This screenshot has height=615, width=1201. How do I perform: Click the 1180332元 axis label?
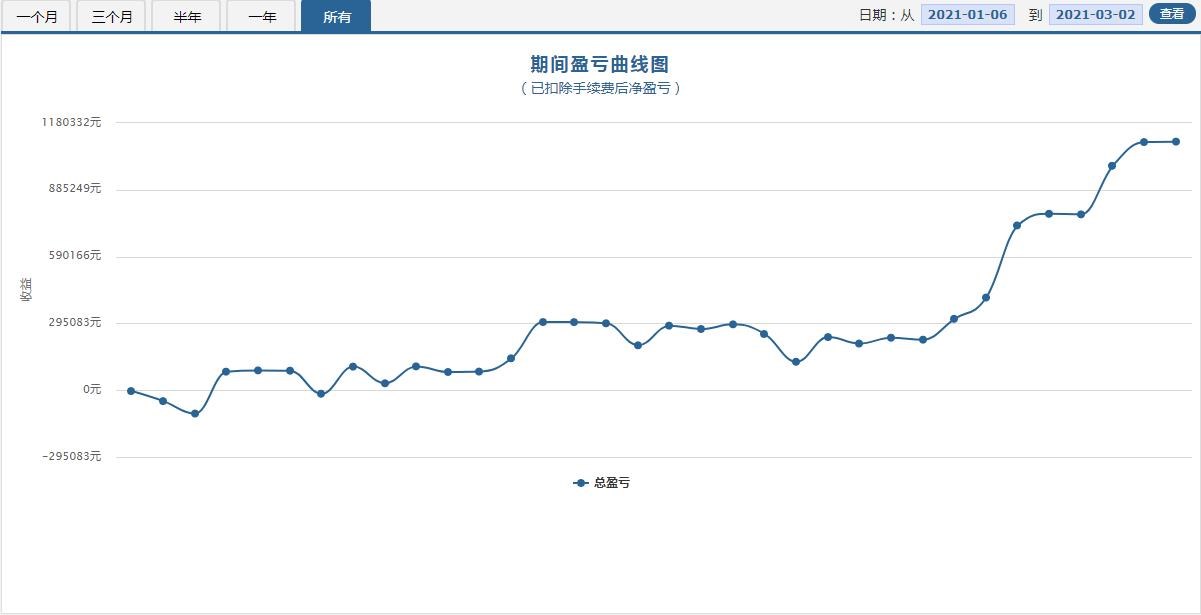click(x=71, y=122)
